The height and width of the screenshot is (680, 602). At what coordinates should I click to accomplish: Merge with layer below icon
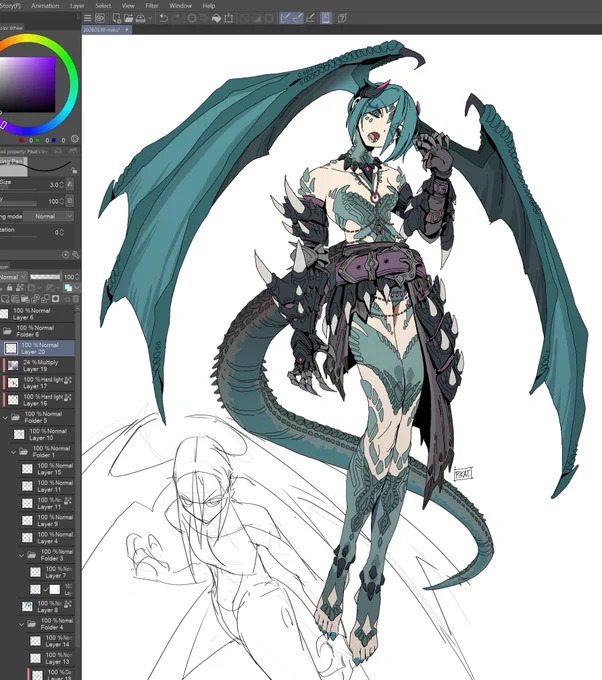tap(45, 299)
